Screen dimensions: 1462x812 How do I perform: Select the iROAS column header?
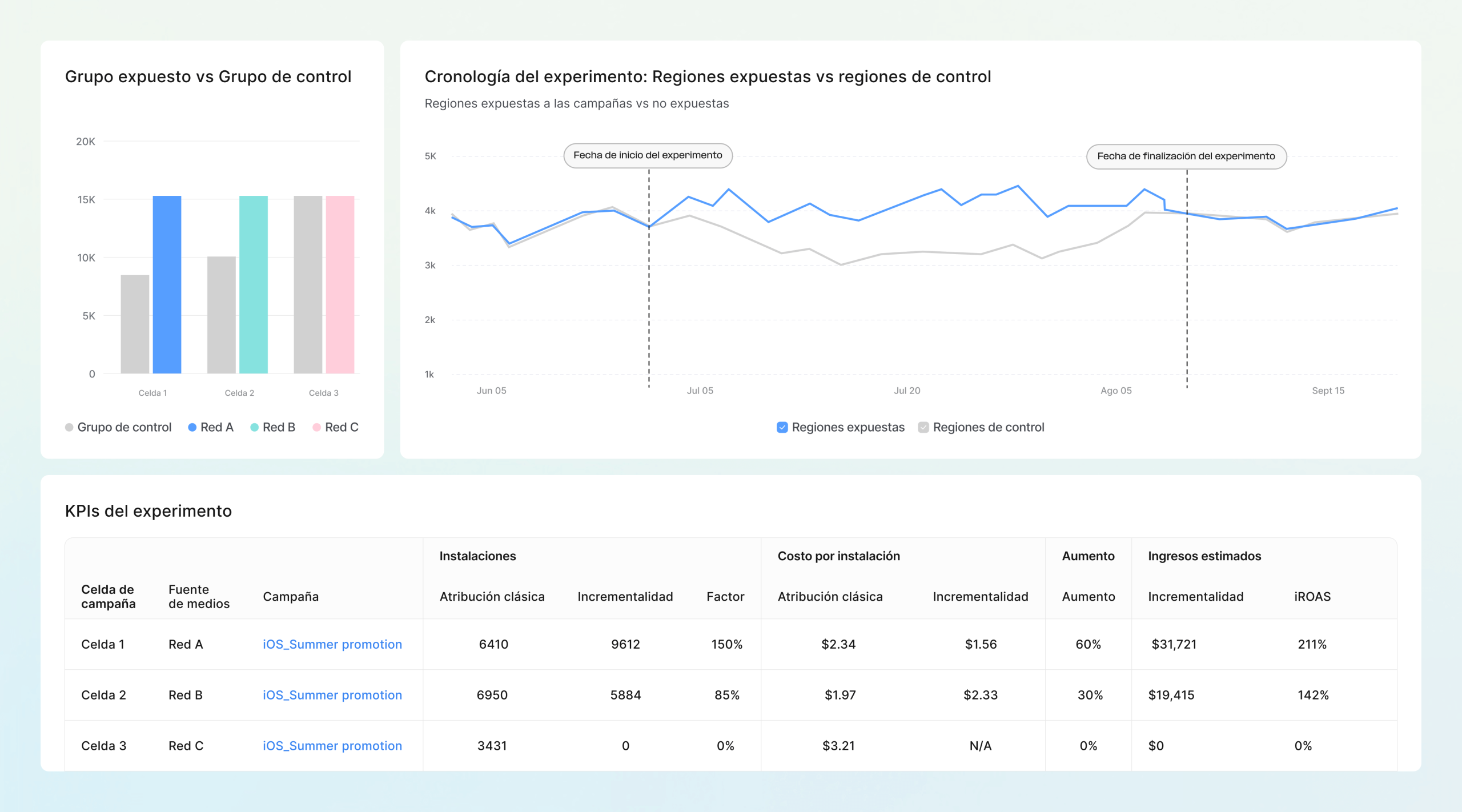click(x=1312, y=596)
